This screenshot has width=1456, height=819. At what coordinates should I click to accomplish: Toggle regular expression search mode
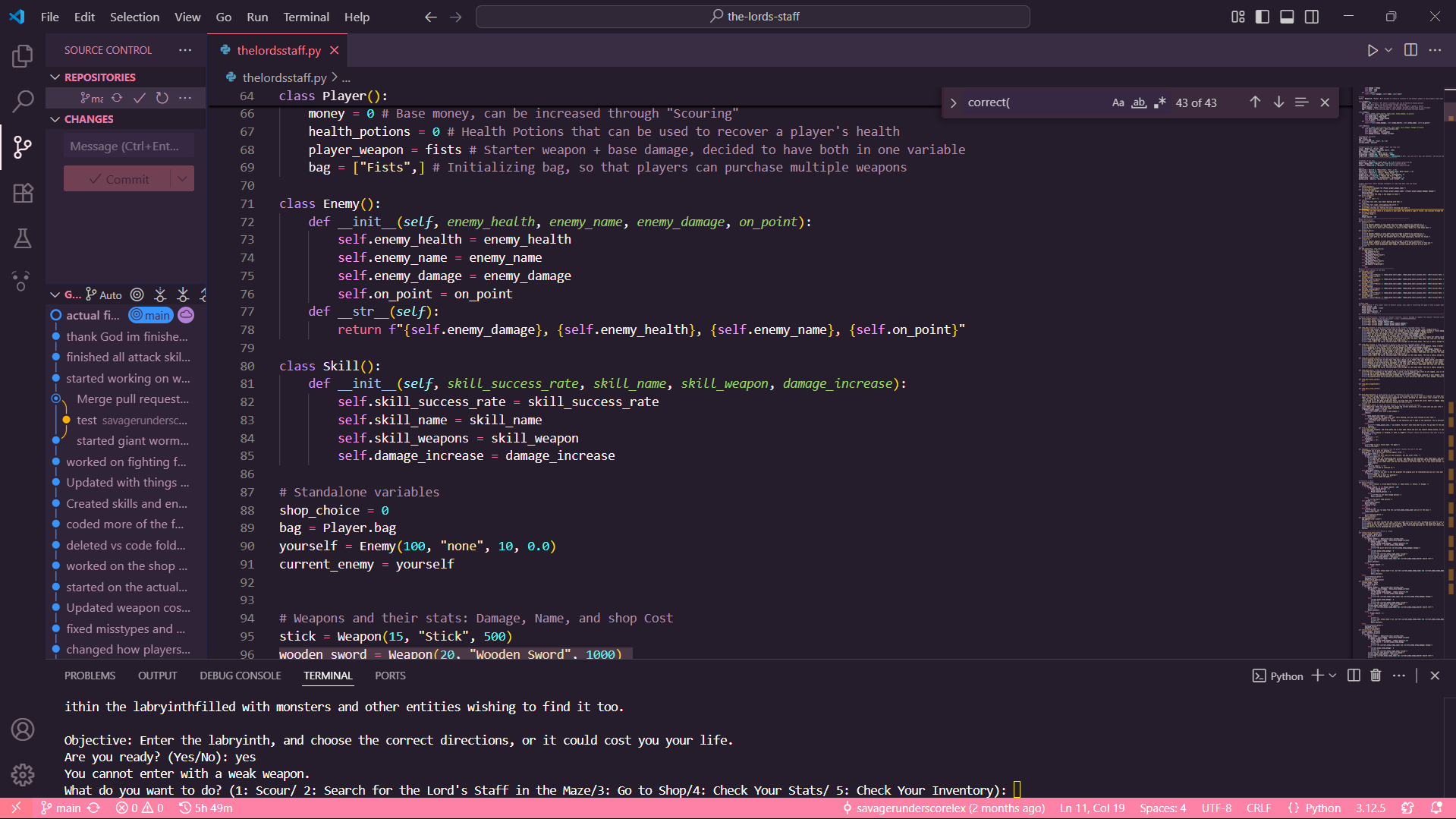(1159, 102)
